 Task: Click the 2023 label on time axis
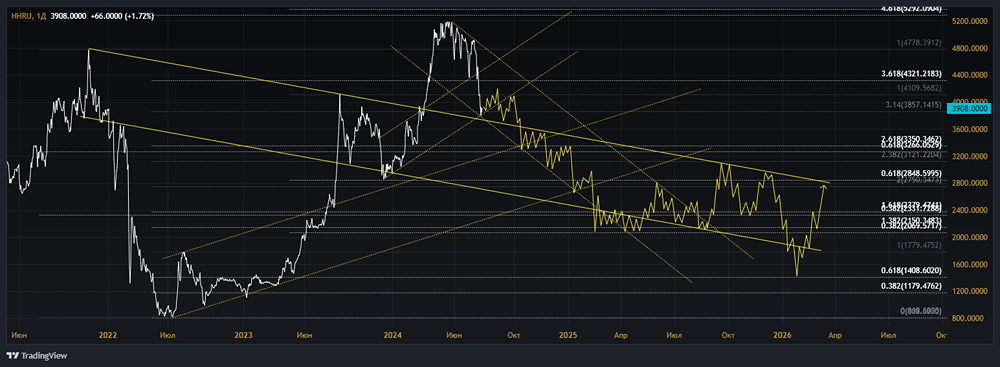(x=243, y=334)
